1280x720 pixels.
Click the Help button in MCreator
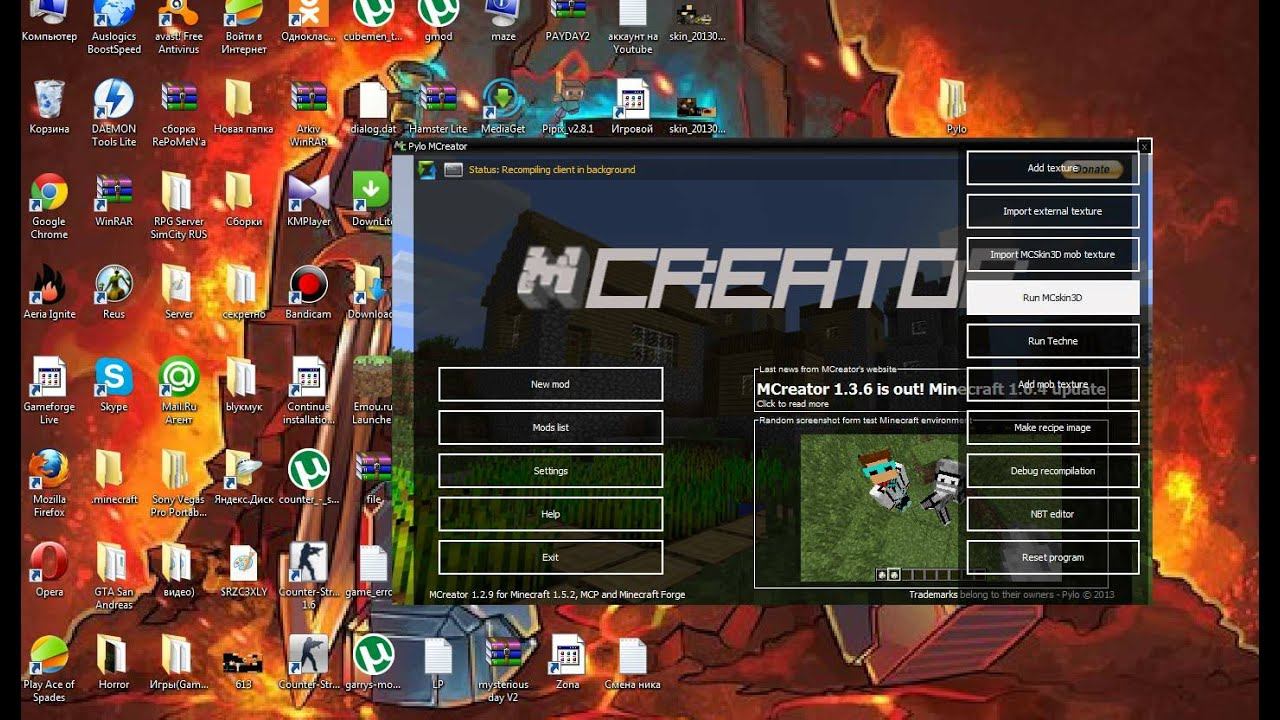pyautogui.click(x=550, y=514)
